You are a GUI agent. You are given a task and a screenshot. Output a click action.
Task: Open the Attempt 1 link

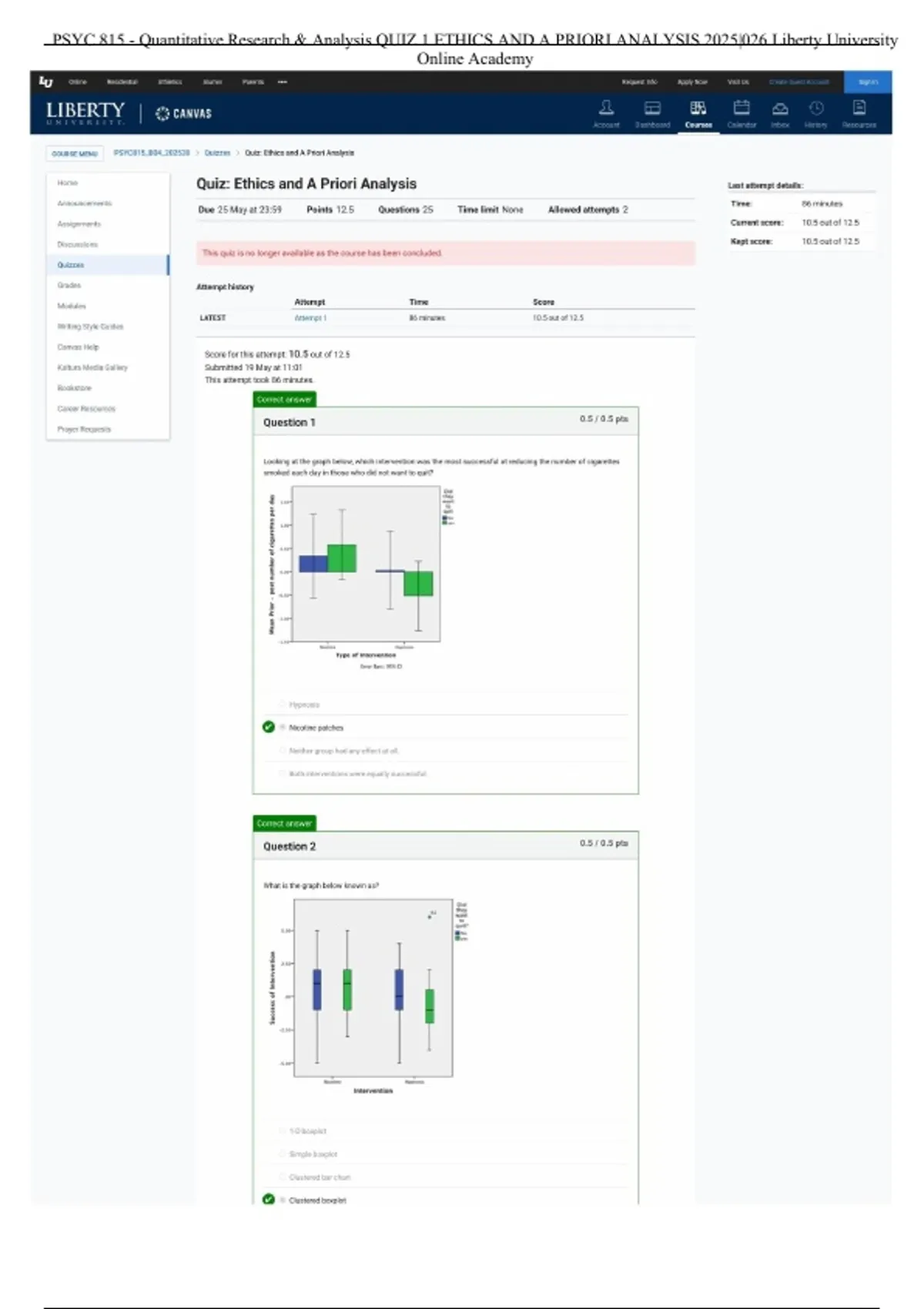pos(310,318)
